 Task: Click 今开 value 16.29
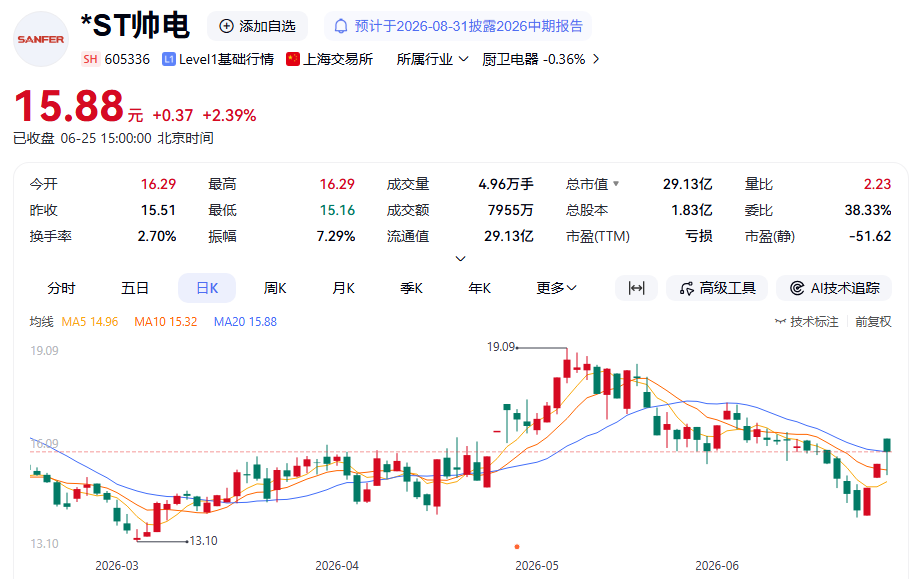click(x=158, y=184)
